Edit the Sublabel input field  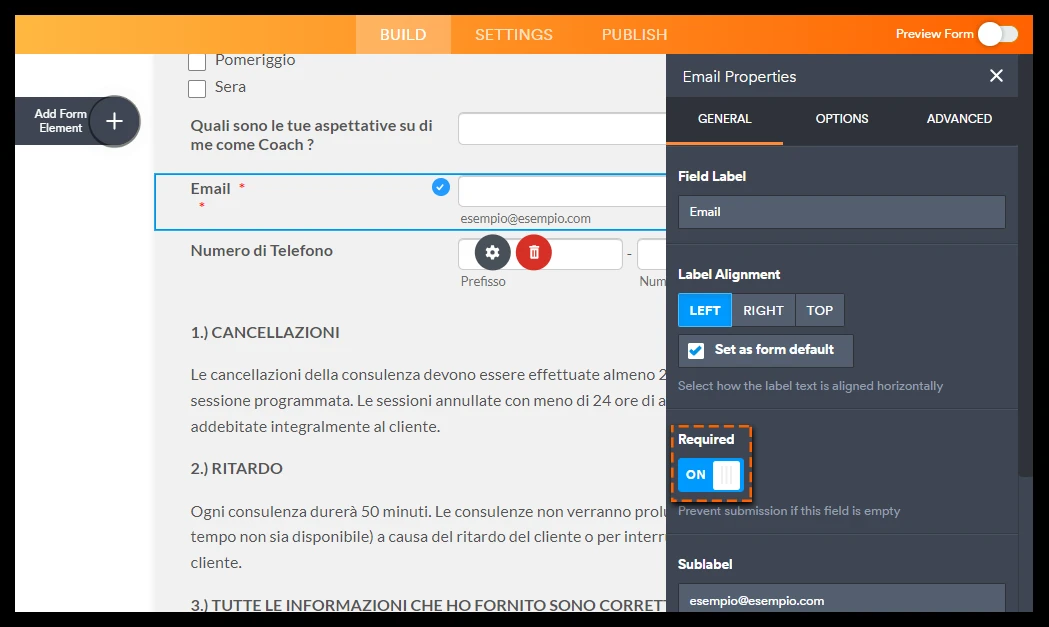841,600
